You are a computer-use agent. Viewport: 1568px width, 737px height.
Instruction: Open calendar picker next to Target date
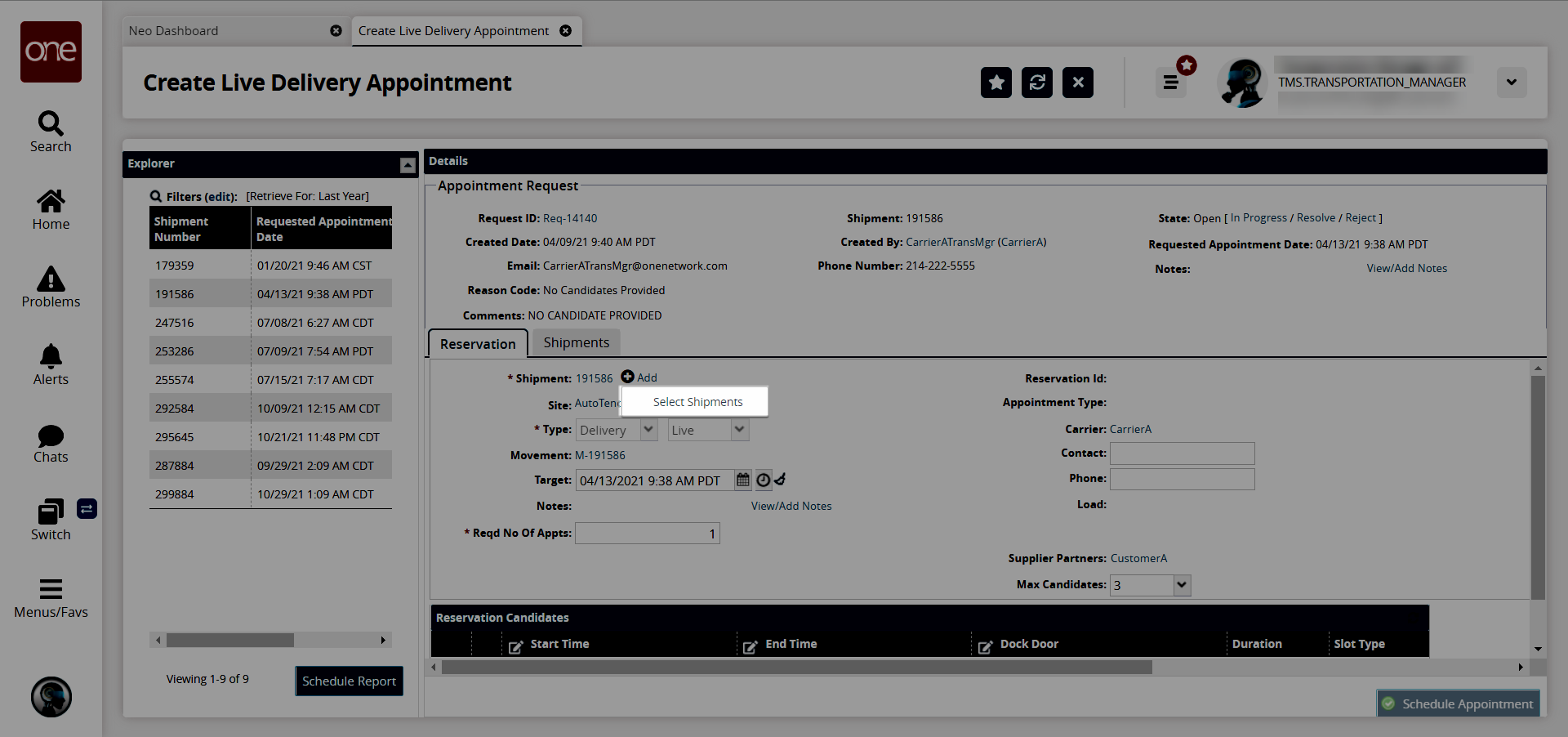[x=742, y=480]
